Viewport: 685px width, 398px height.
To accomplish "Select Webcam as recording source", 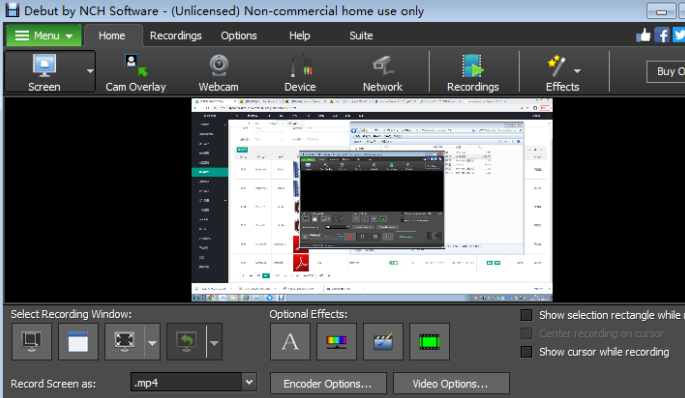I will (x=218, y=73).
